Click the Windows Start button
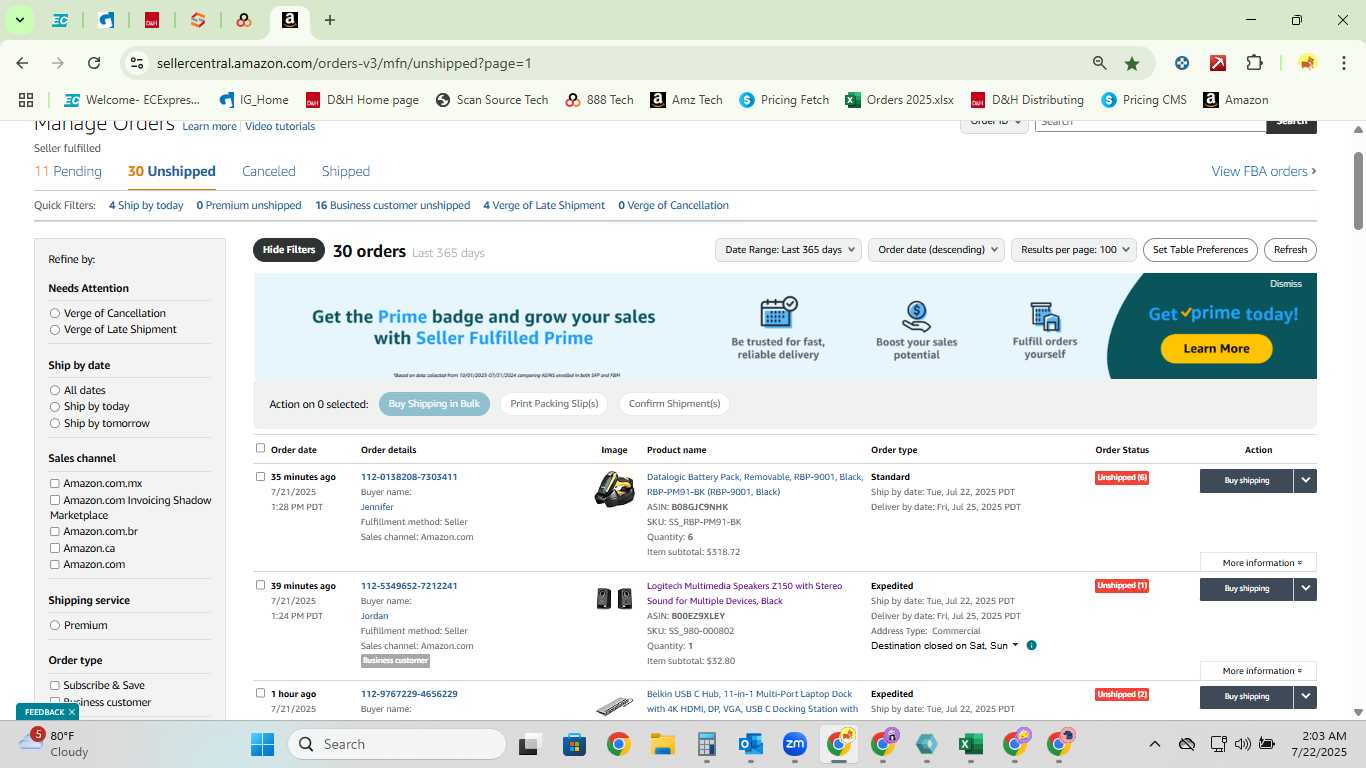This screenshot has height=768, width=1366. 262,744
